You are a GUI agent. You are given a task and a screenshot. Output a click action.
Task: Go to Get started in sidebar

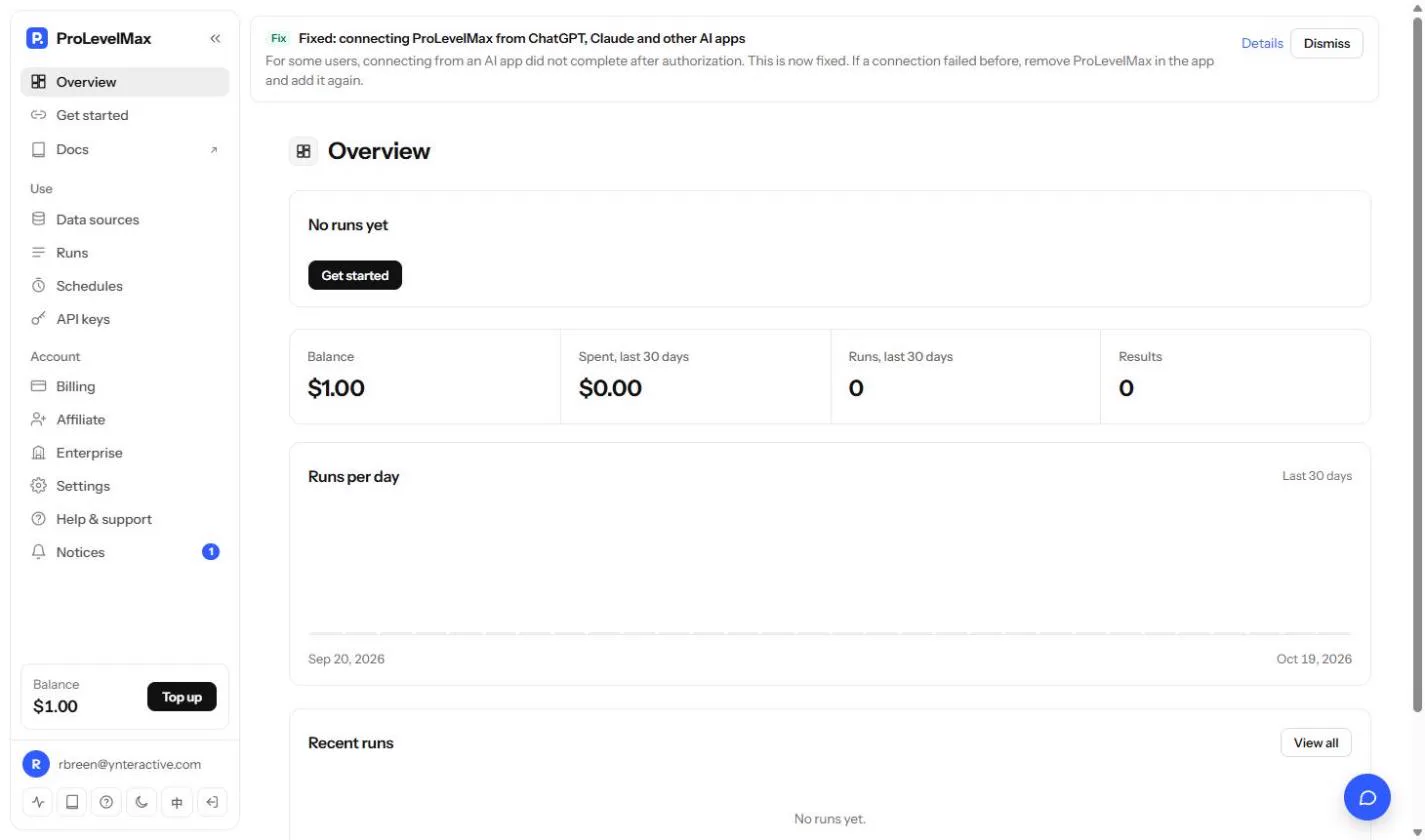125,115
